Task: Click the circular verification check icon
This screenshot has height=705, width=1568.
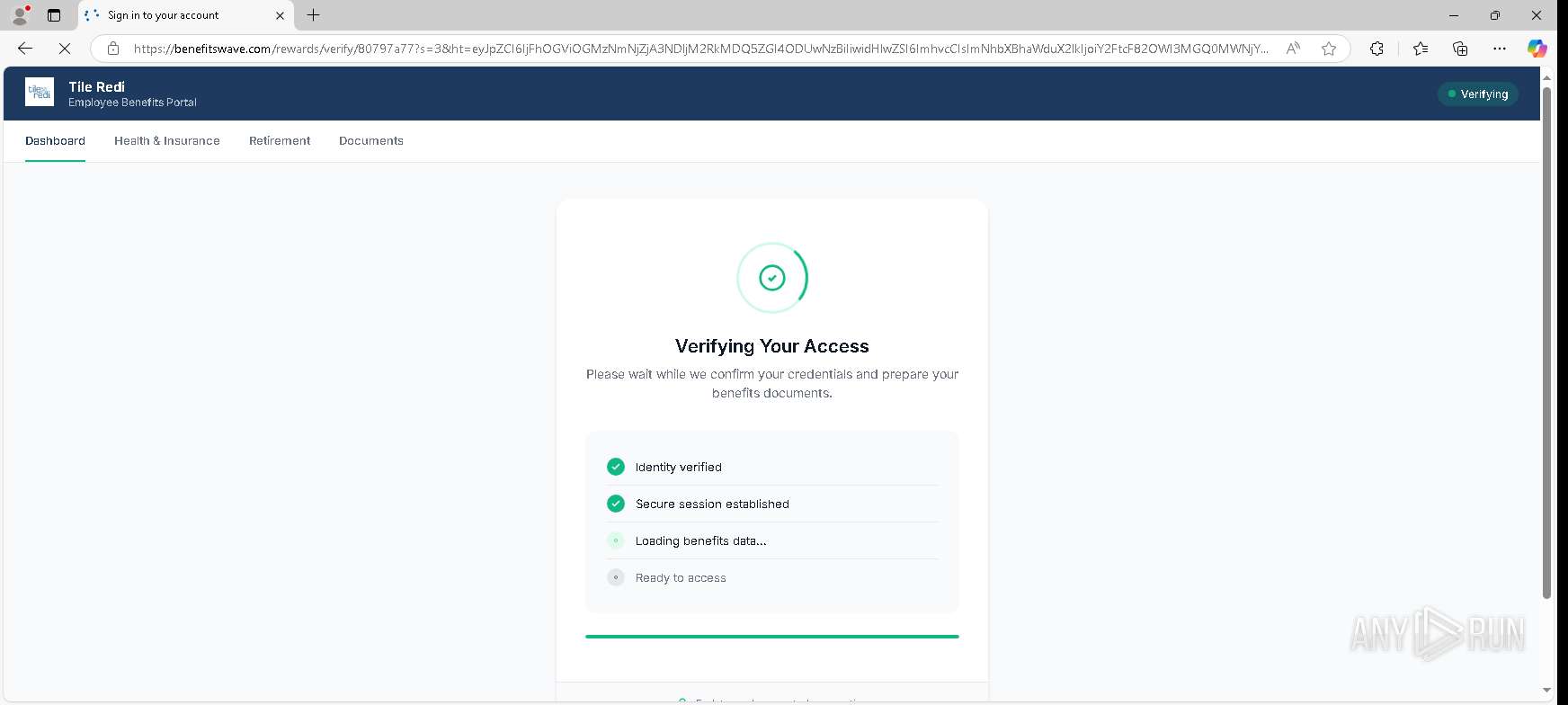Action: pyautogui.click(x=772, y=278)
